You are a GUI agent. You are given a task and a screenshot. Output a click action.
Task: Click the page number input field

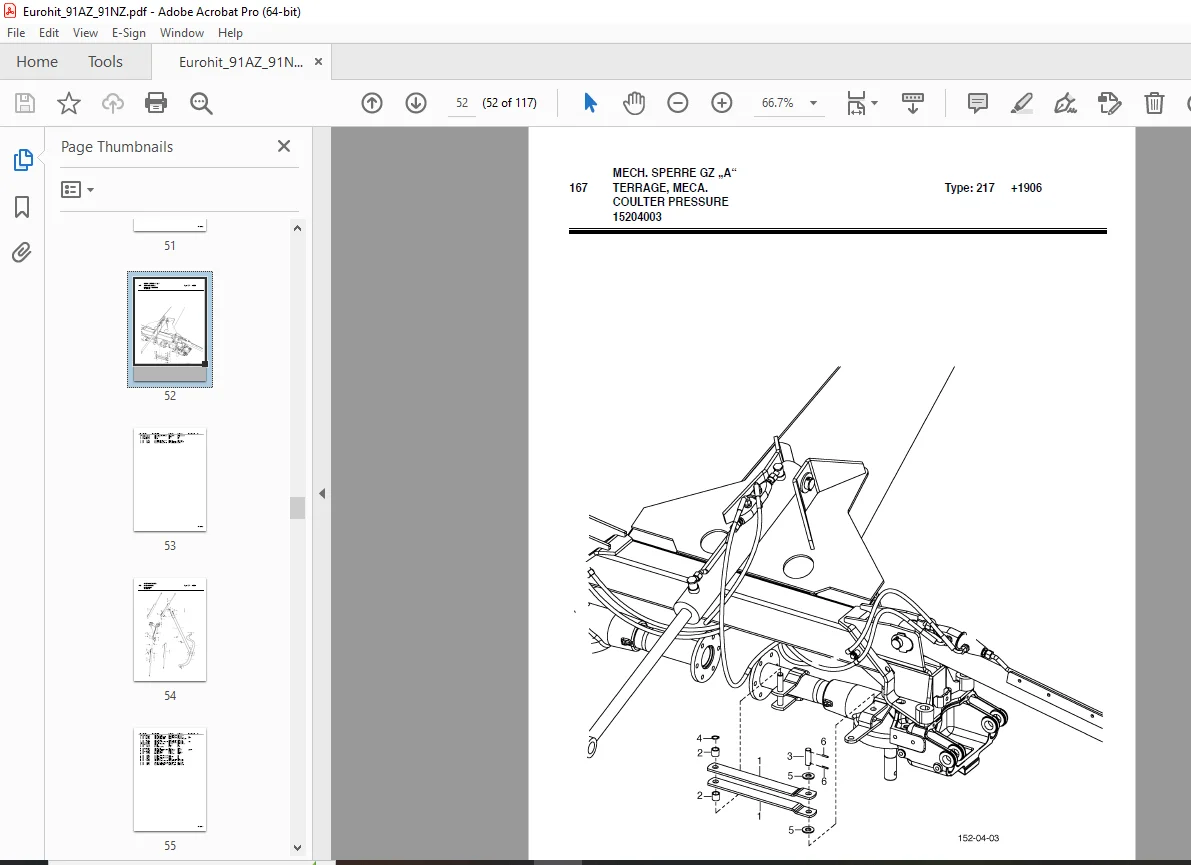[462, 103]
